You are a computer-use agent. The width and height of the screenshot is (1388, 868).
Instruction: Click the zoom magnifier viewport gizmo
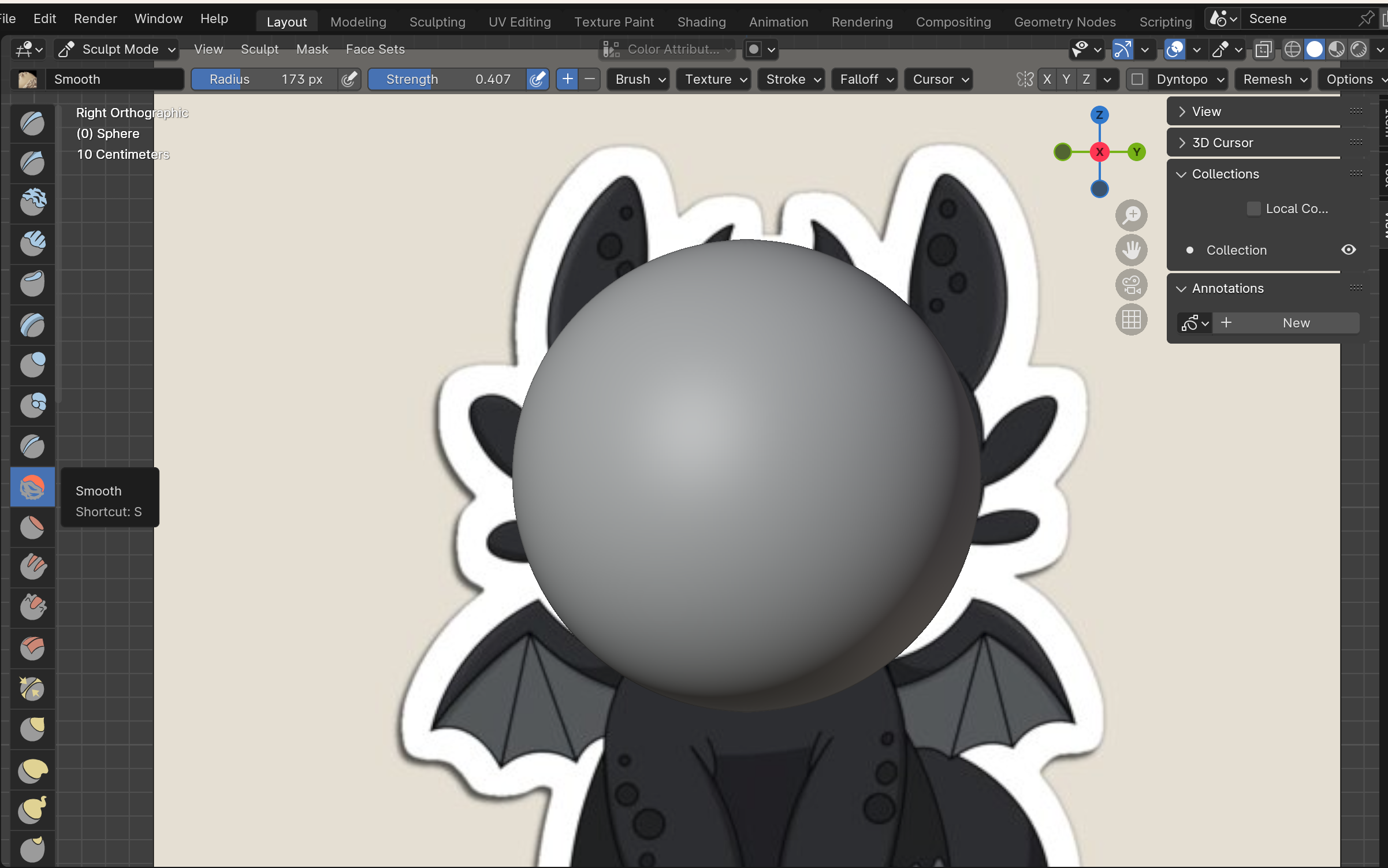click(1131, 215)
